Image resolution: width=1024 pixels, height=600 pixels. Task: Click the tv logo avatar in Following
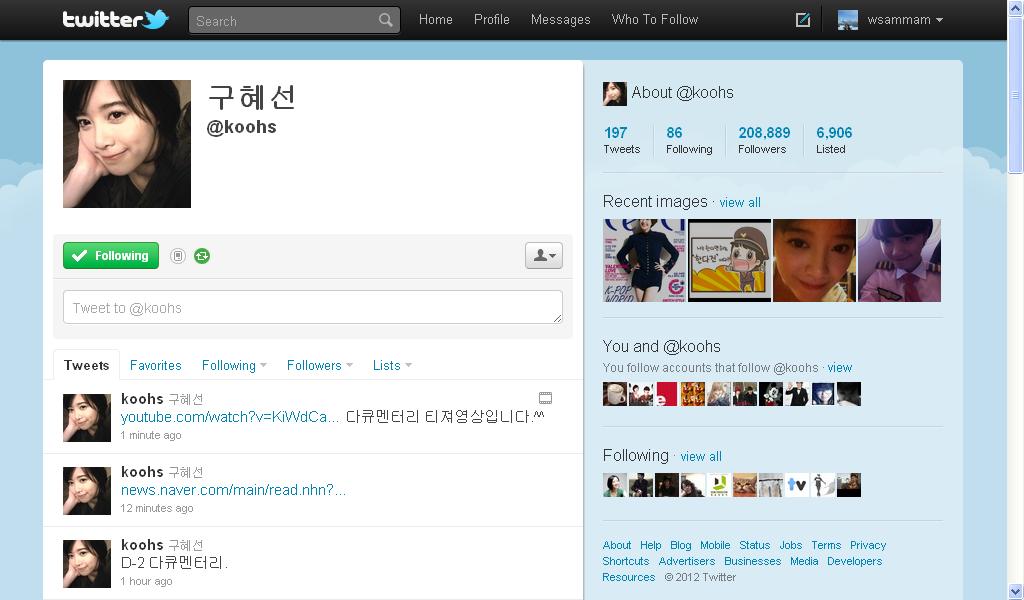click(797, 485)
